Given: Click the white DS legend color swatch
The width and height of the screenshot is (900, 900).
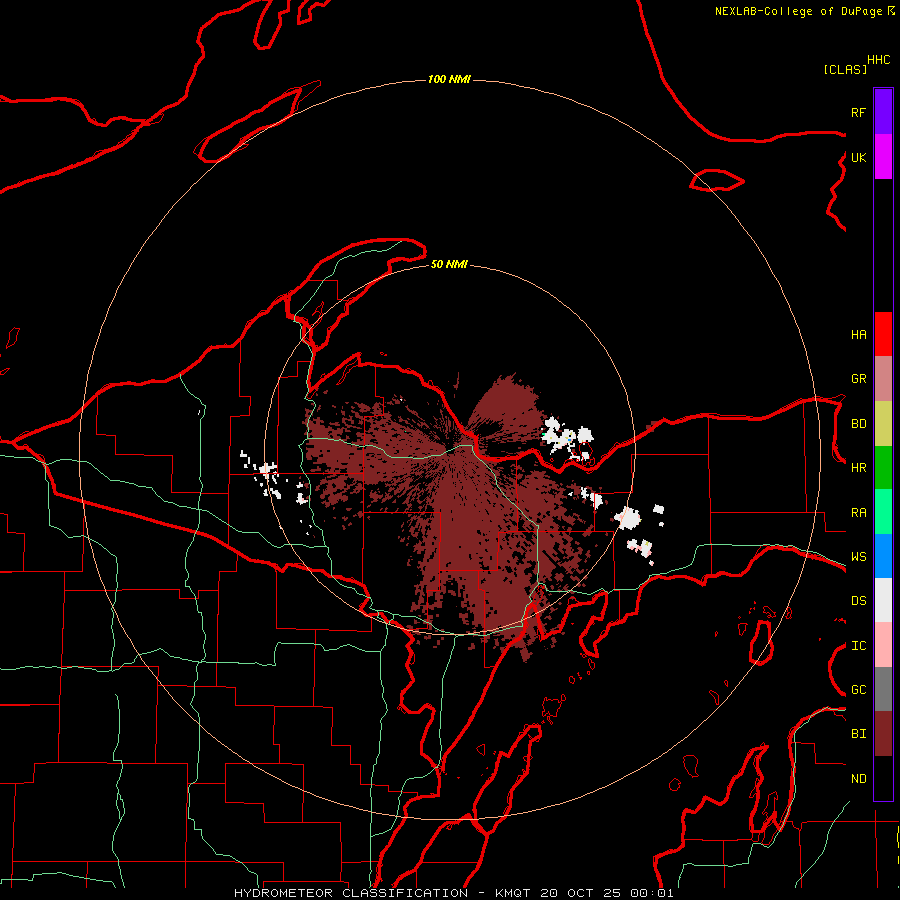Looking at the screenshot, I should pos(883,600).
